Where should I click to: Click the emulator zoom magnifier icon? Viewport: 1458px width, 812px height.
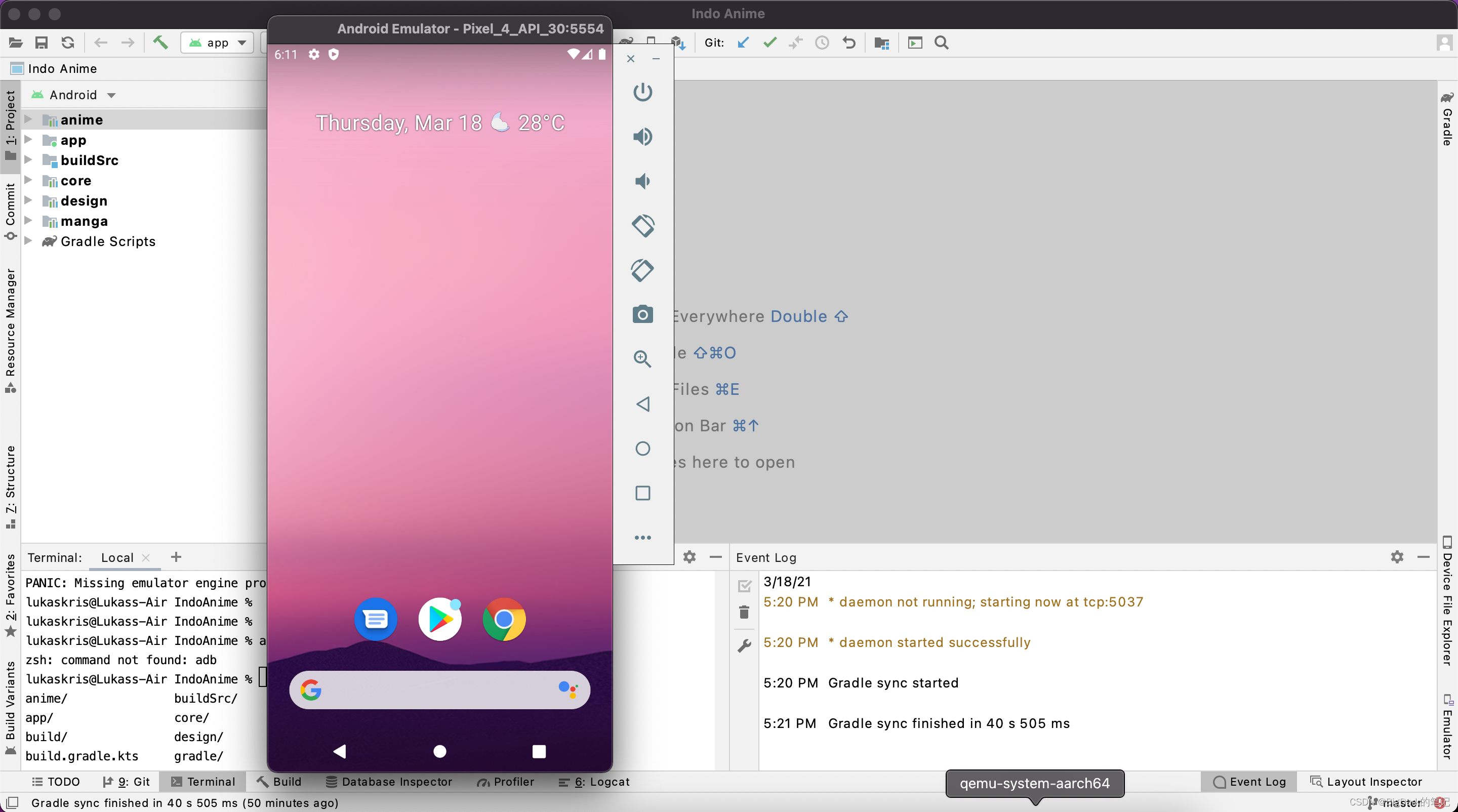point(642,359)
